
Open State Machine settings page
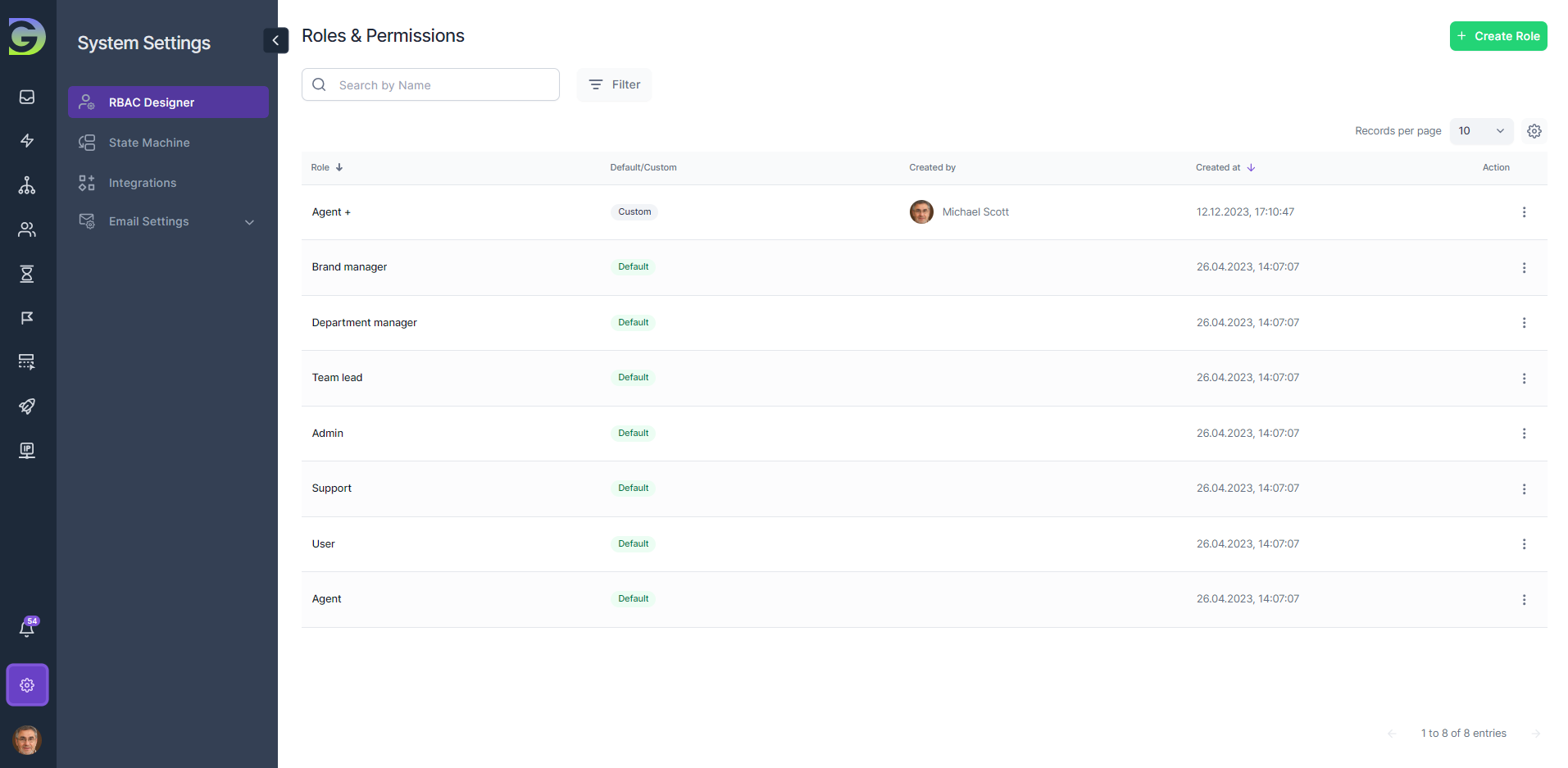149,143
